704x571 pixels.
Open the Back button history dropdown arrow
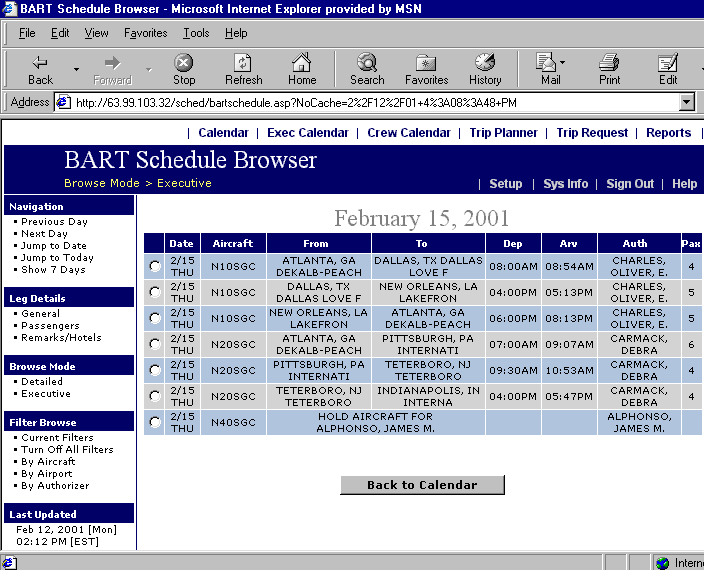click(x=76, y=68)
